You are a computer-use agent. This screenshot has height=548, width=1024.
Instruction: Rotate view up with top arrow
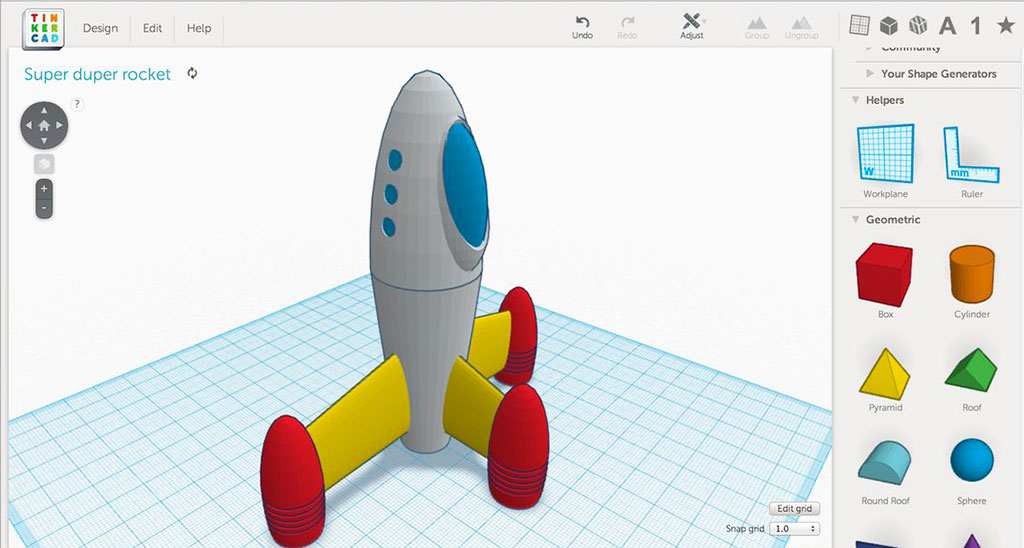click(x=44, y=110)
